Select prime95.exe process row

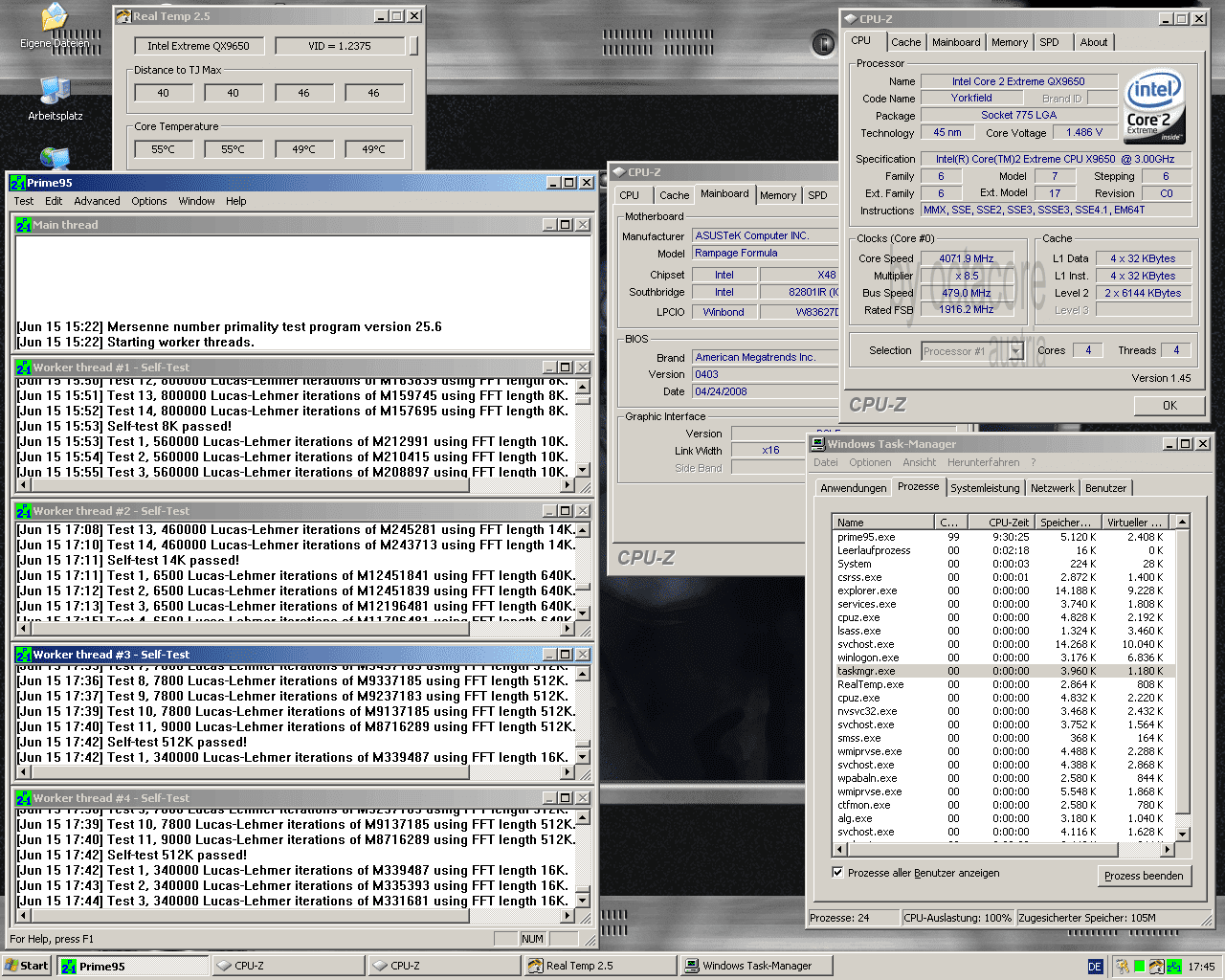pyautogui.click(x=1004, y=537)
